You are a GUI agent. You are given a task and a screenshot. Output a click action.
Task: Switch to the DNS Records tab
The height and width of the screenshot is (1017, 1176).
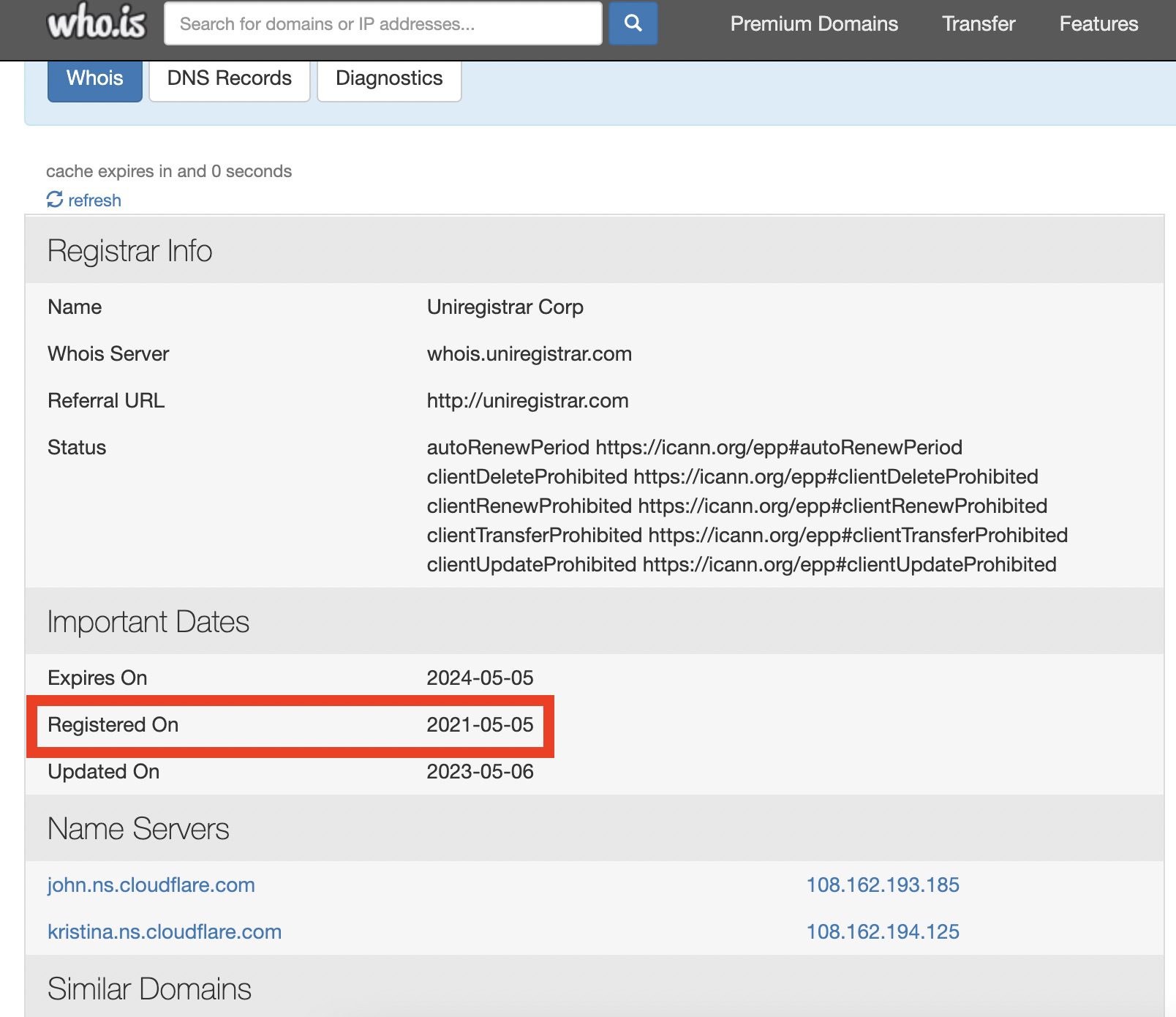pyautogui.click(x=229, y=78)
